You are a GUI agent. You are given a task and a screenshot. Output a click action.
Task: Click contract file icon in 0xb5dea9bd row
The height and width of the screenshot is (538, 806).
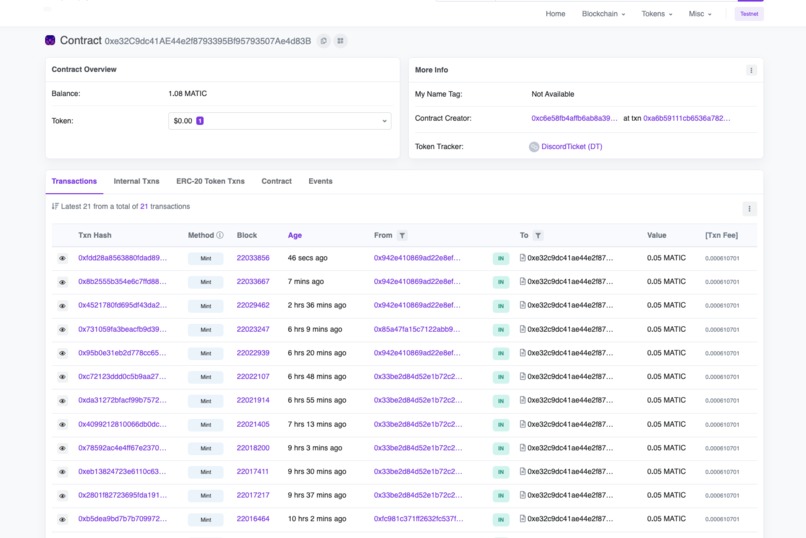pyautogui.click(x=523, y=518)
